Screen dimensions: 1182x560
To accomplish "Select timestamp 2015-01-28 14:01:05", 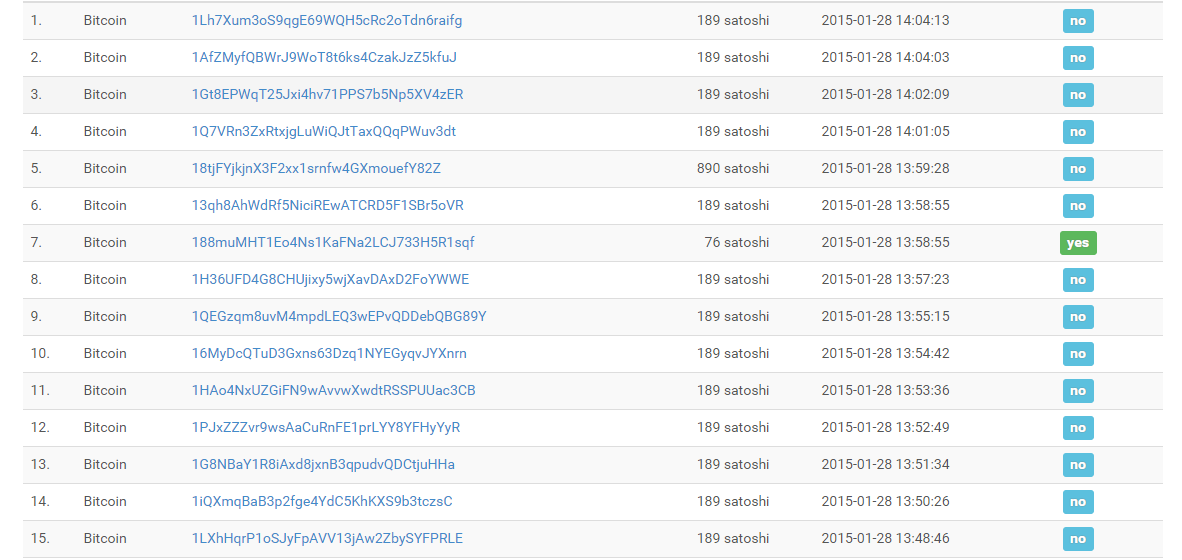I will click(885, 131).
